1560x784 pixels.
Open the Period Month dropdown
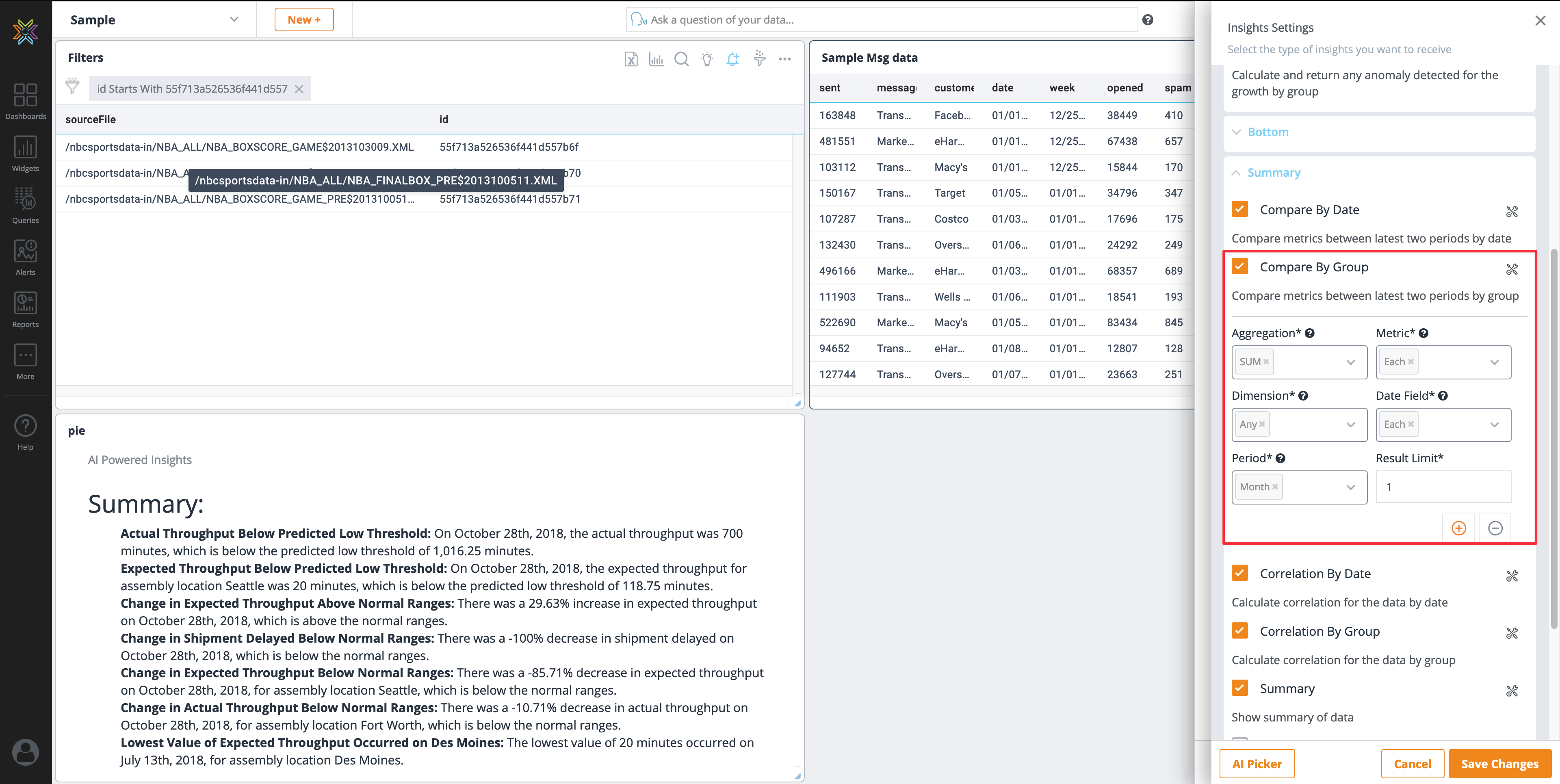click(1350, 487)
